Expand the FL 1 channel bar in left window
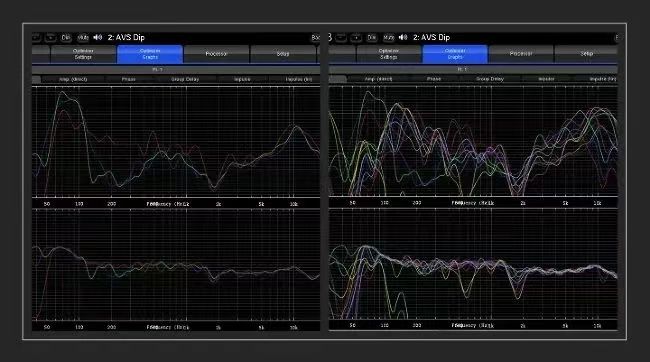 point(176,69)
